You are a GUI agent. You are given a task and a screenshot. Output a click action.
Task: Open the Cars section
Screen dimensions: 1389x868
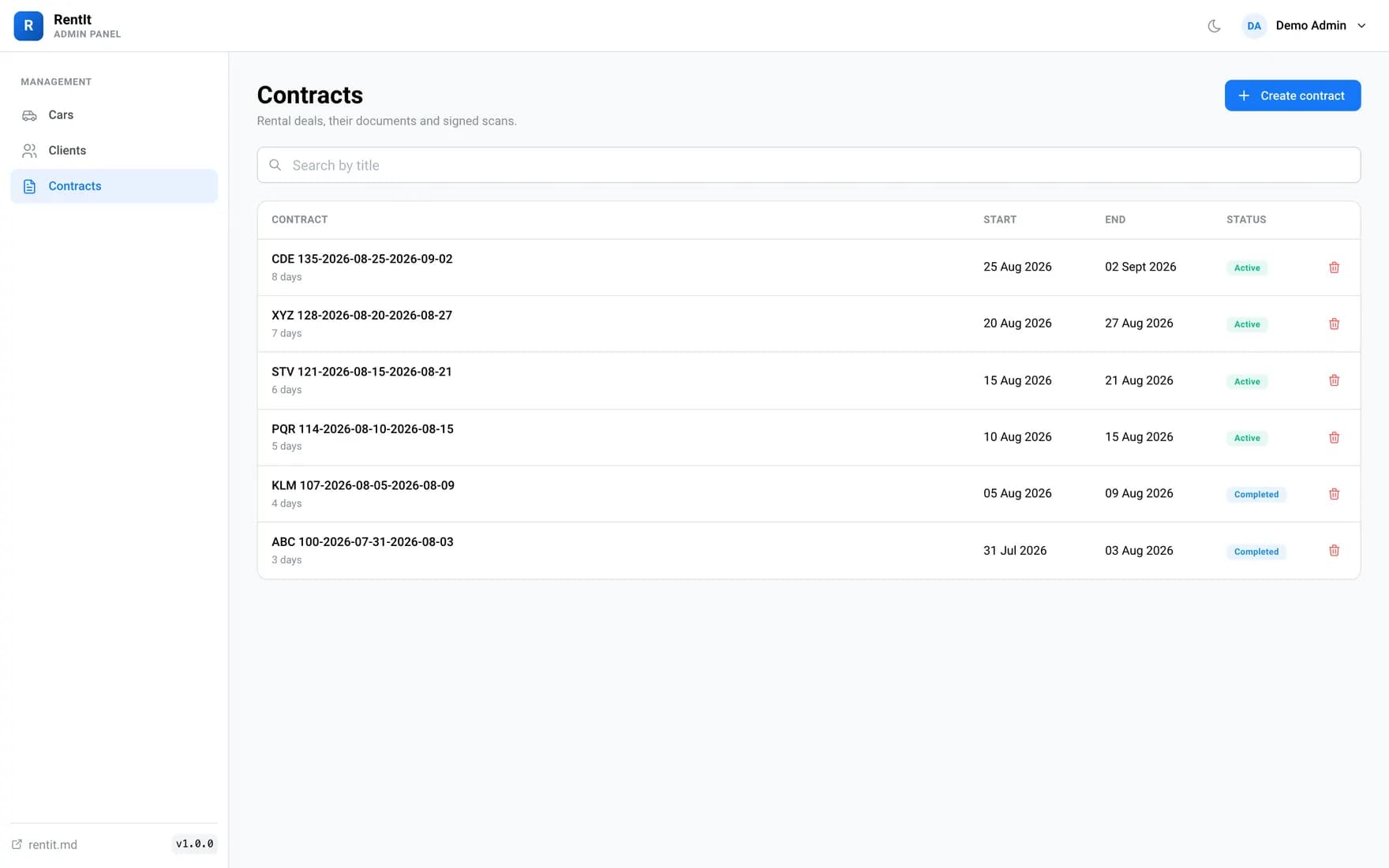coord(114,115)
